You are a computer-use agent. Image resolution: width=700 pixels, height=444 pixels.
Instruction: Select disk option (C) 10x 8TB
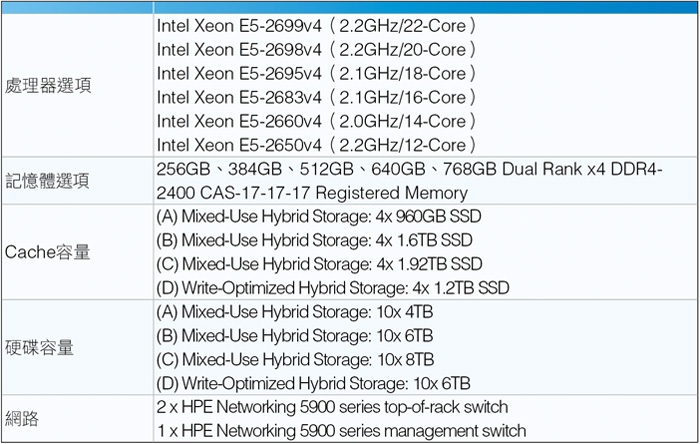pos(295,359)
